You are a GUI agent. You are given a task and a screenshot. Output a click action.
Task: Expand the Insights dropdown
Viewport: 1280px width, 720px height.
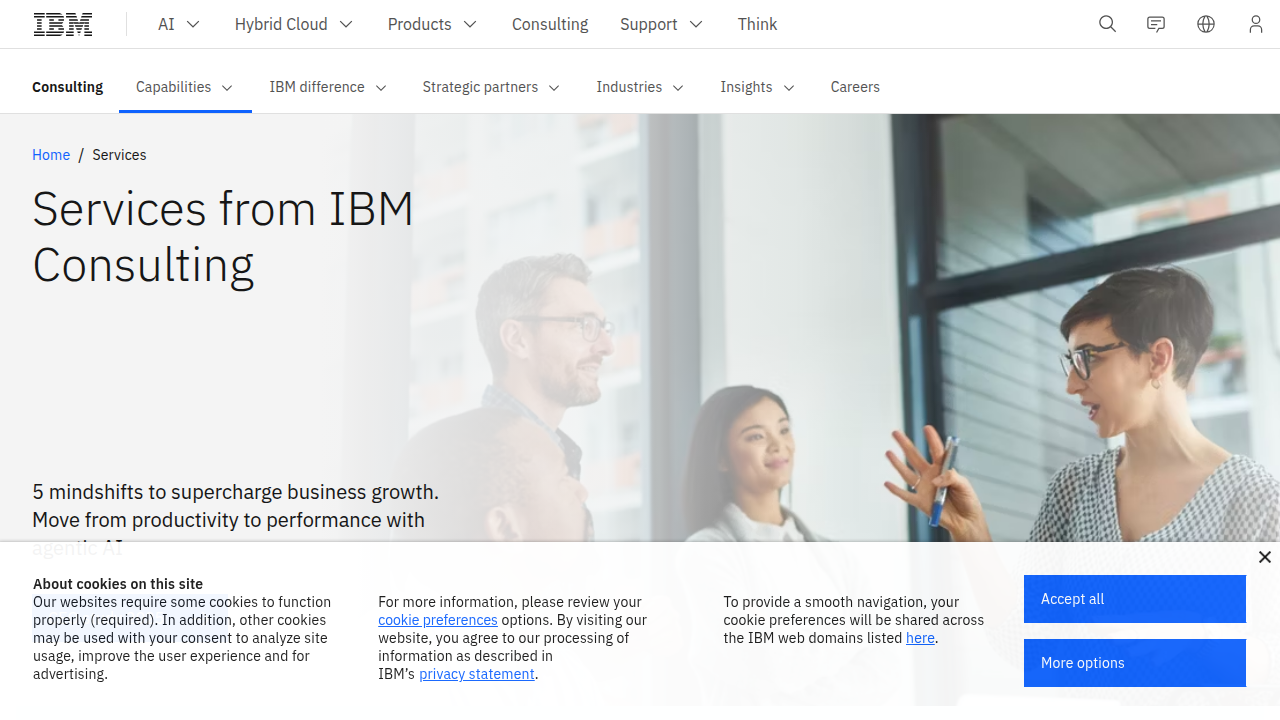coord(789,88)
